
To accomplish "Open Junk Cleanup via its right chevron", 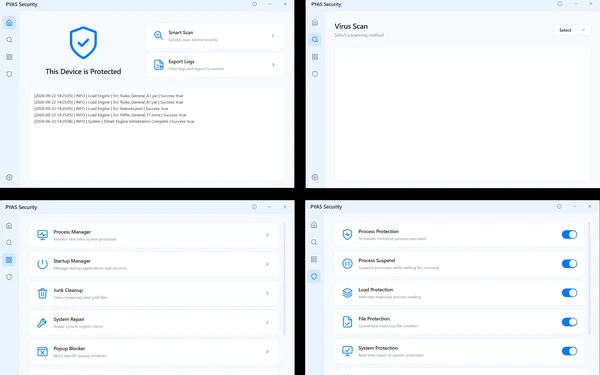I will (x=267, y=293).
